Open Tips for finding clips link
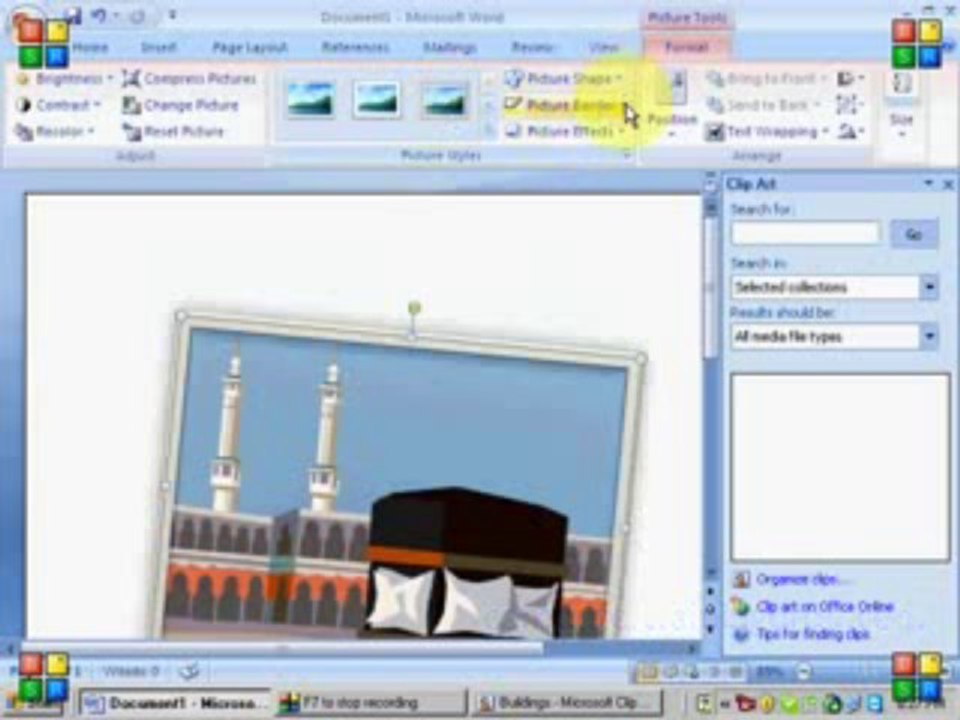The width and height of the screenshot is (960, 720). coord(813,634)
